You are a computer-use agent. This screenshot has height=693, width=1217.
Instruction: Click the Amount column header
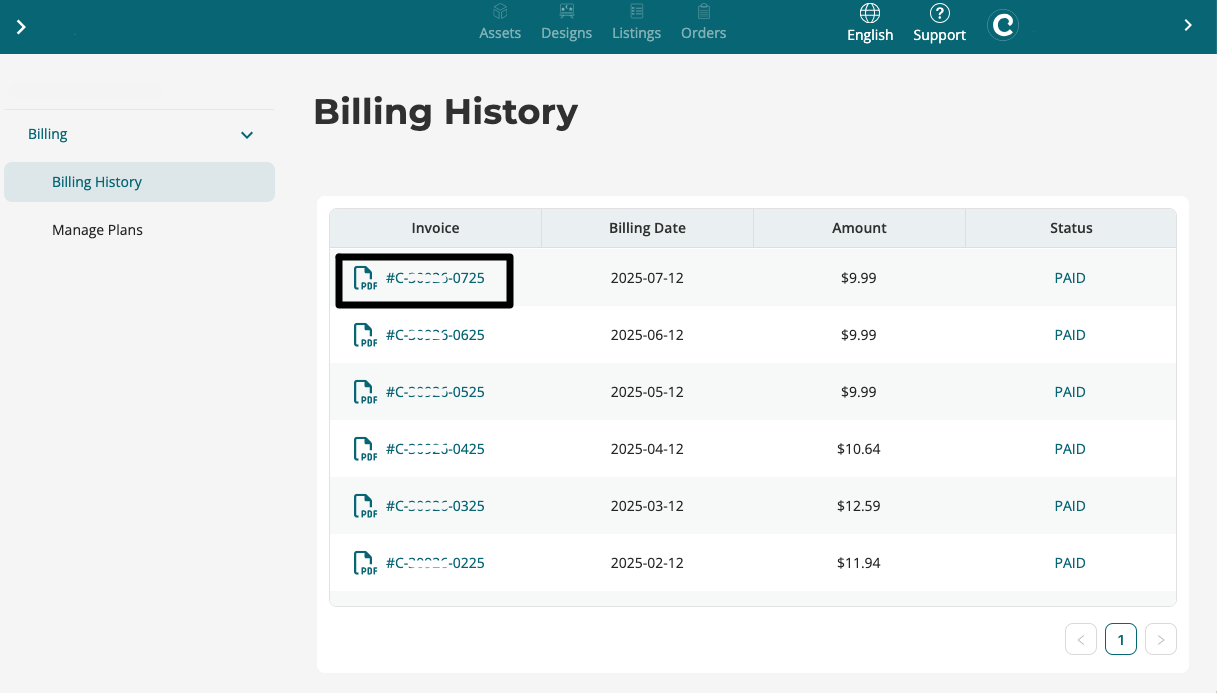pos(859,228)
